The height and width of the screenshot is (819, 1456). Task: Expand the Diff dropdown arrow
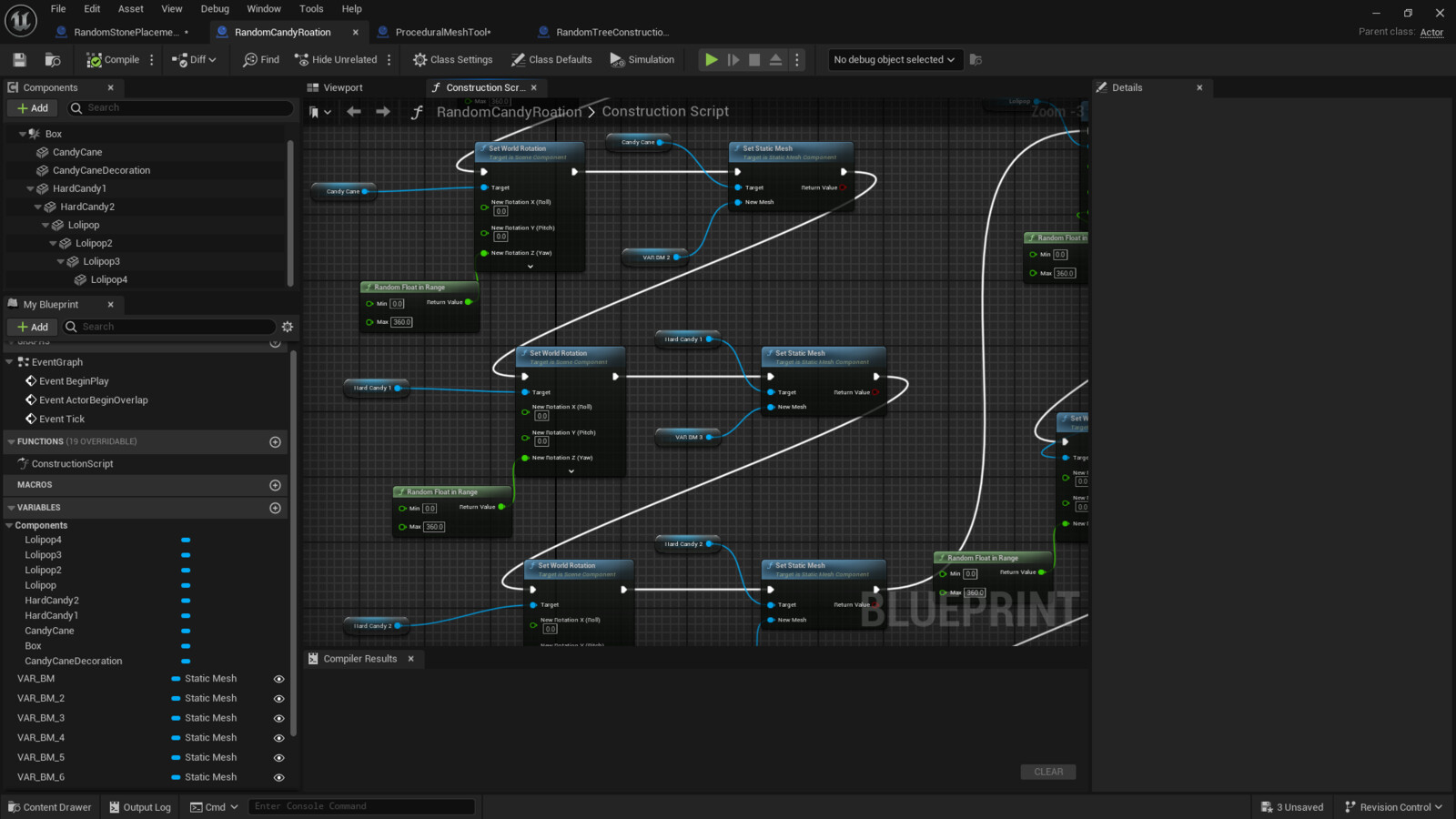pos(213,60)
